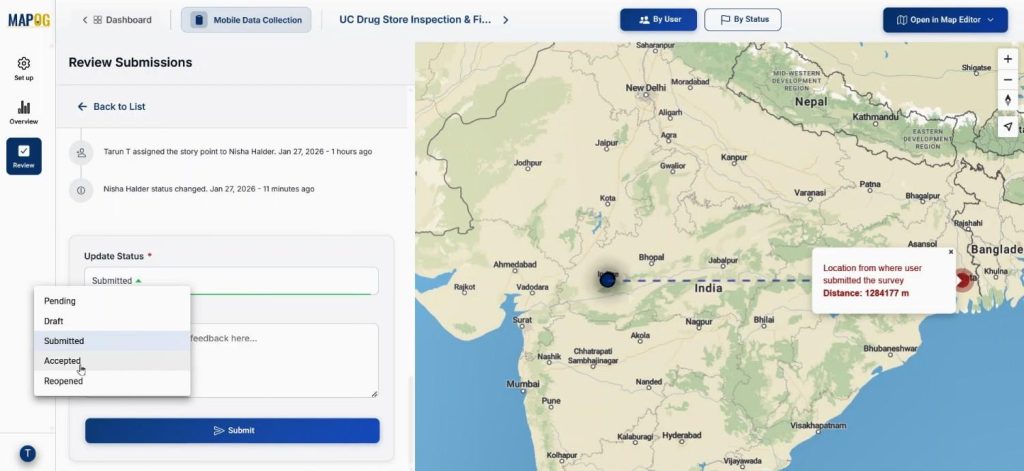The height and width of the screenshot is (471, 1024).
Task: Open the Update Status dropdown field
Action: (231, 281)
